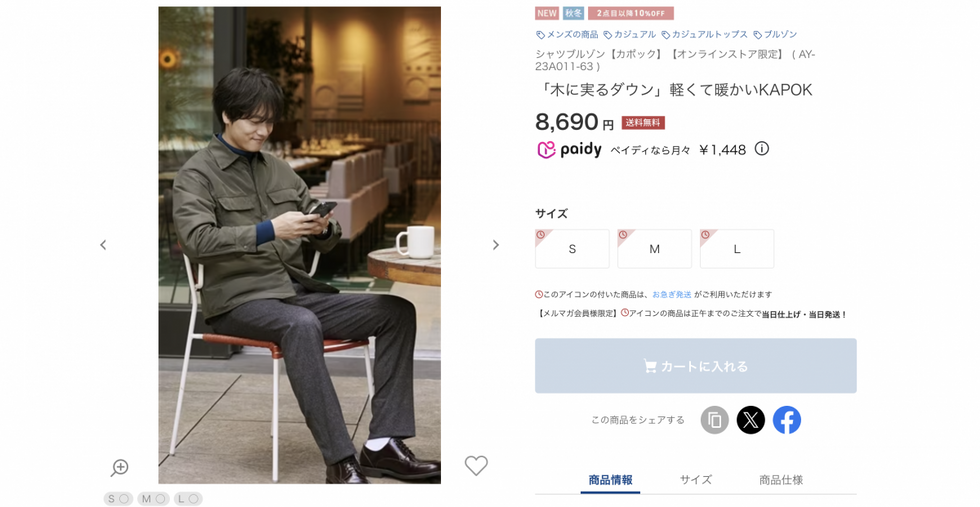Select size L
Image resolution: width=980 pixels, height=507 pixels.
[737, 249]
